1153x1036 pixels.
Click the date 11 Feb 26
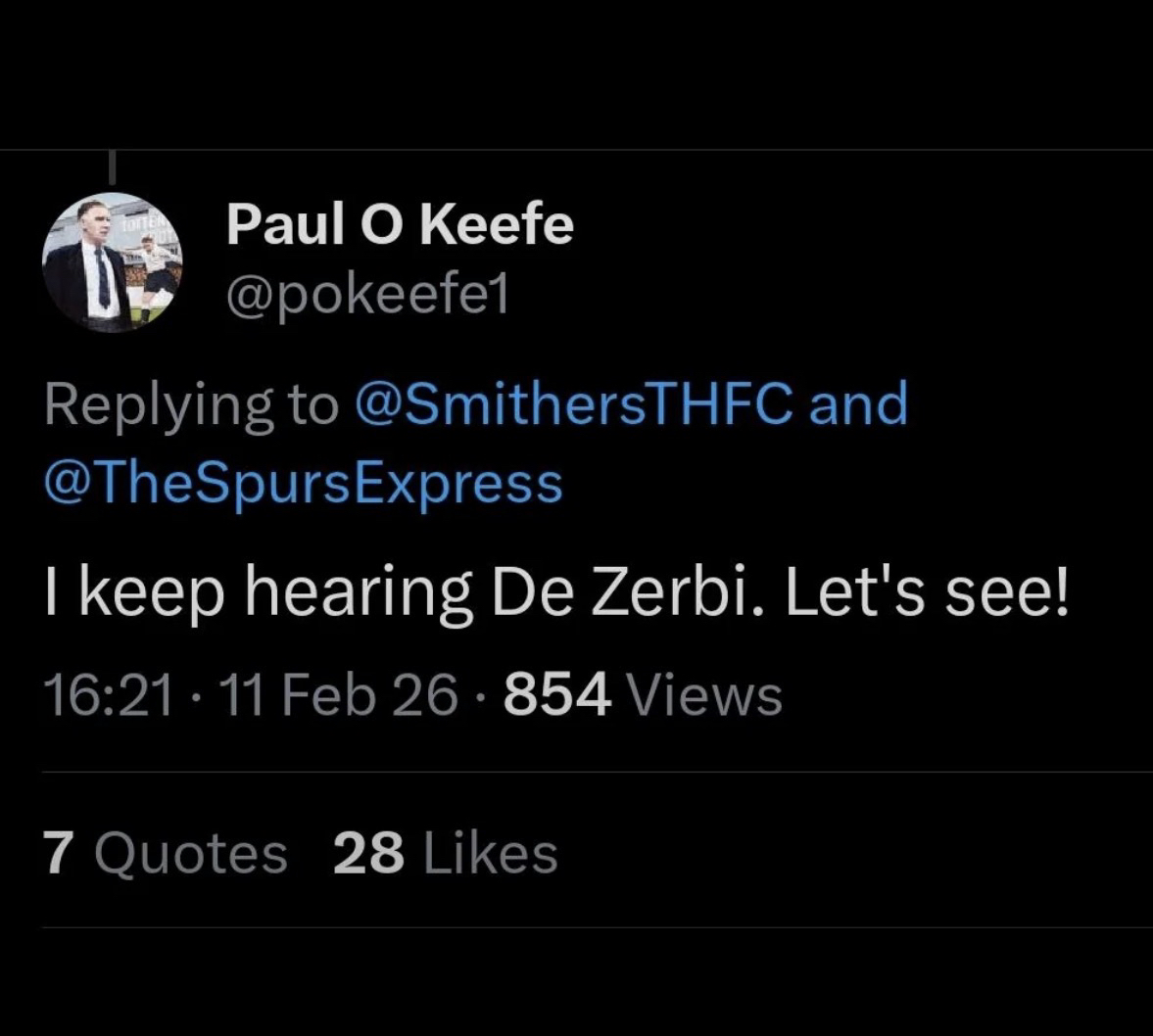pos(339,696)
